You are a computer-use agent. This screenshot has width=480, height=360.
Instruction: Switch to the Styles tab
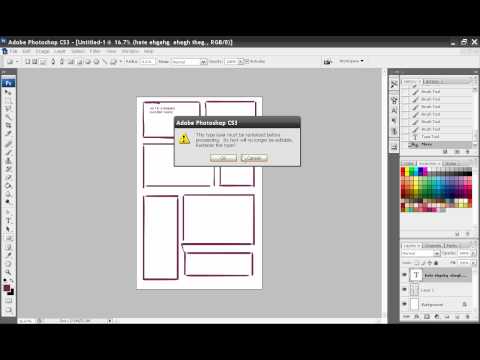click(451, 163)
